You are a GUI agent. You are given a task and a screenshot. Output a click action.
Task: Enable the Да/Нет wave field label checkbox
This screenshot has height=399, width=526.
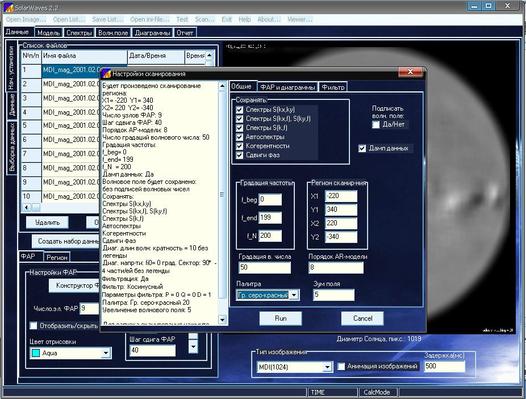tap(376, 124)
